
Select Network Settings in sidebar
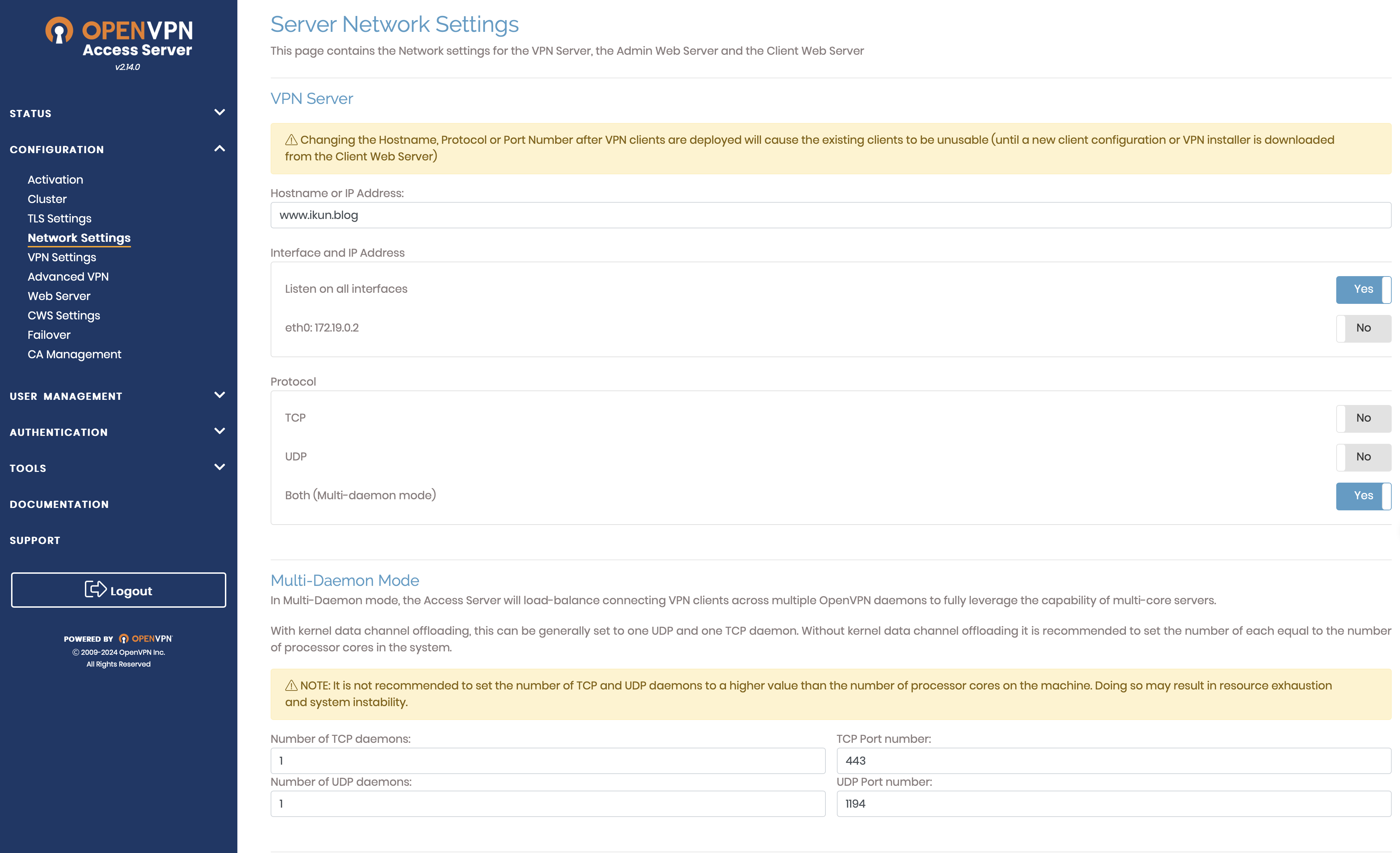(79, 238)
